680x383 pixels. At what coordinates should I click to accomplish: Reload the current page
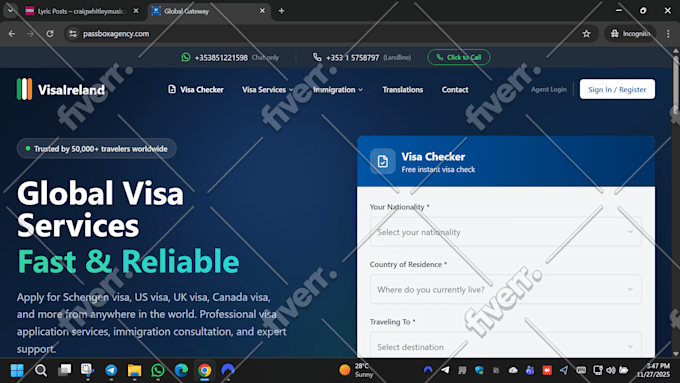click(x=50, y=33)
